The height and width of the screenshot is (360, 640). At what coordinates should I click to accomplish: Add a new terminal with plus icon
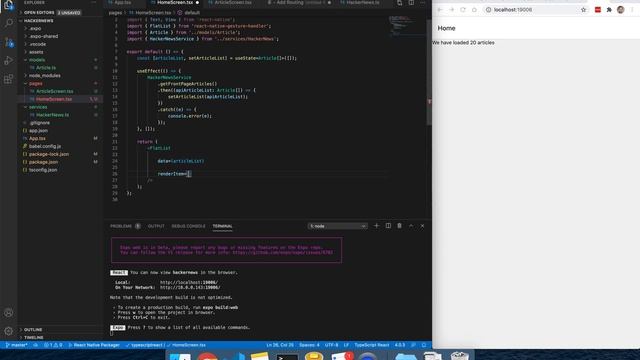376,226
